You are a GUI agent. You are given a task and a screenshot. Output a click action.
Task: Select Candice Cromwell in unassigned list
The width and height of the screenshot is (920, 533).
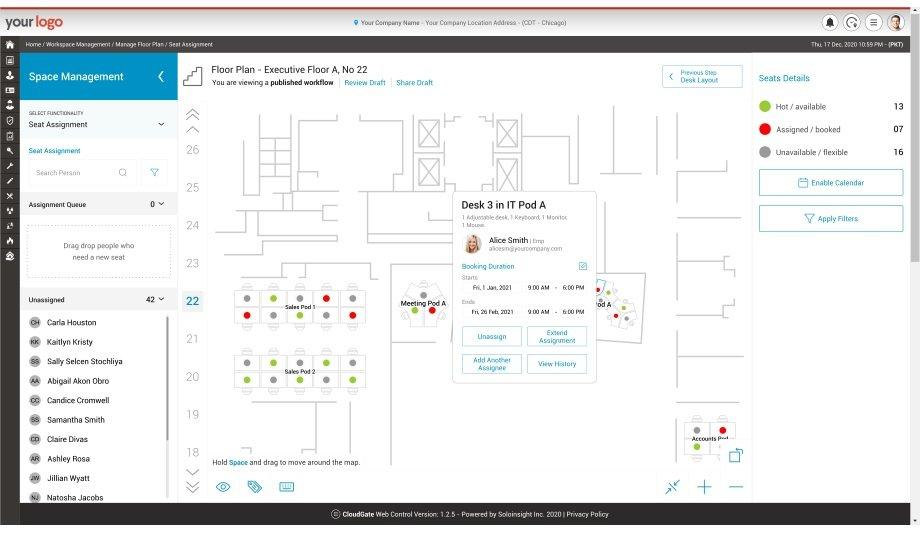click(x=77, y=400)
